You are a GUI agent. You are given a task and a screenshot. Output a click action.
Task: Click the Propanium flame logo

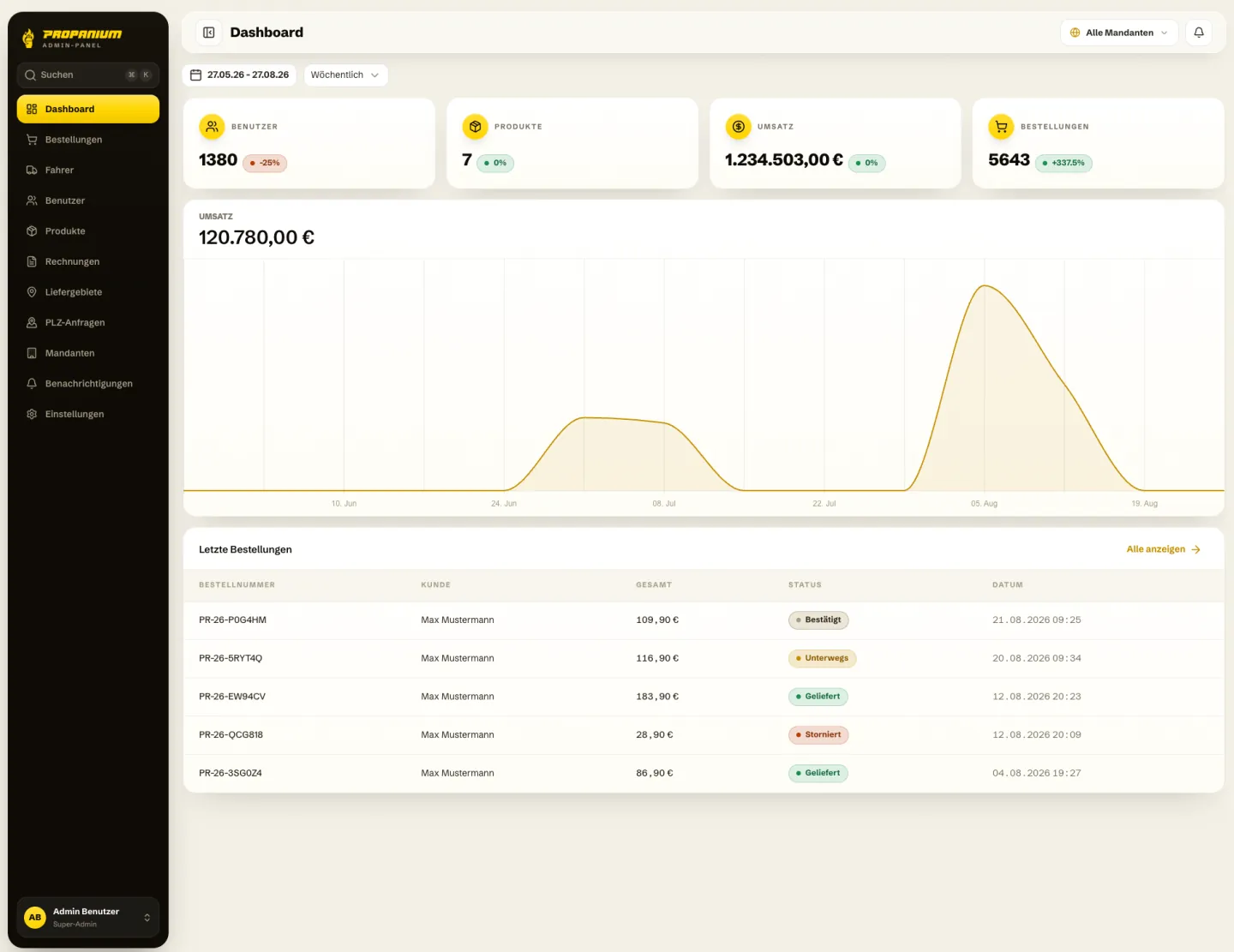(x=28, y=37)
